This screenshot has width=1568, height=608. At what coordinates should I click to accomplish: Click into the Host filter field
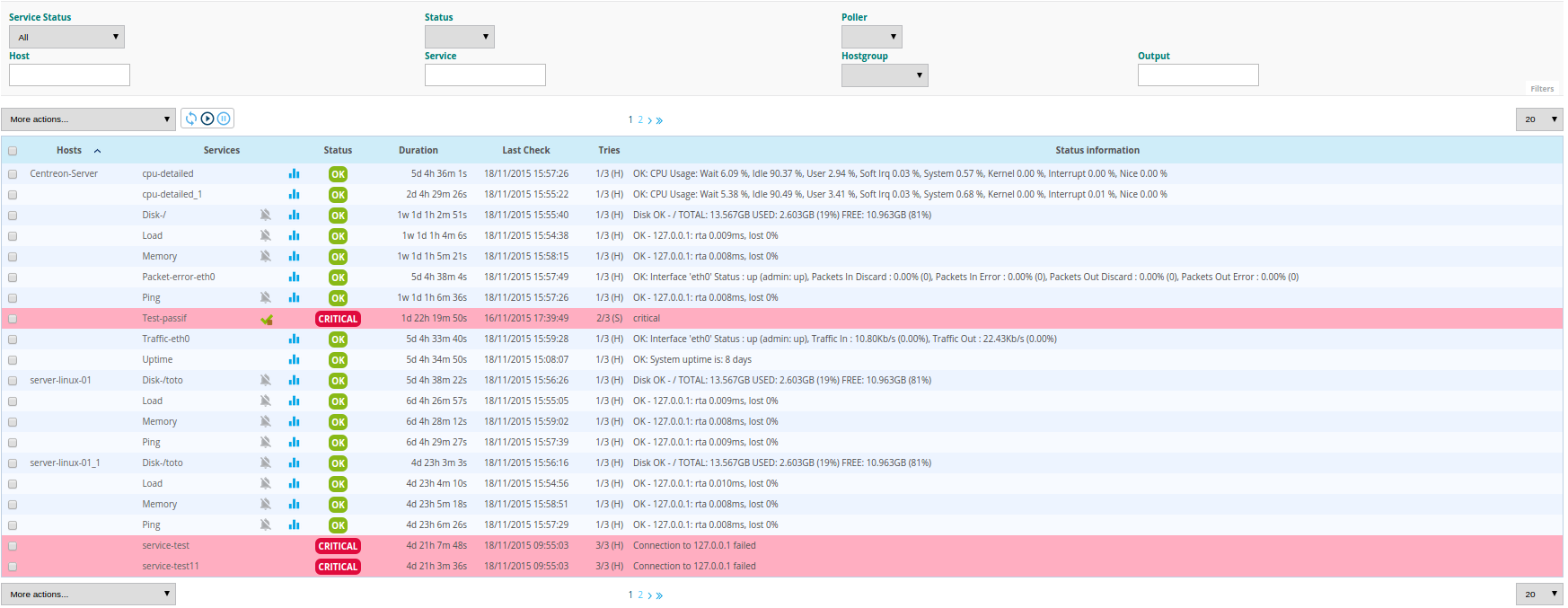click(69, 75)
